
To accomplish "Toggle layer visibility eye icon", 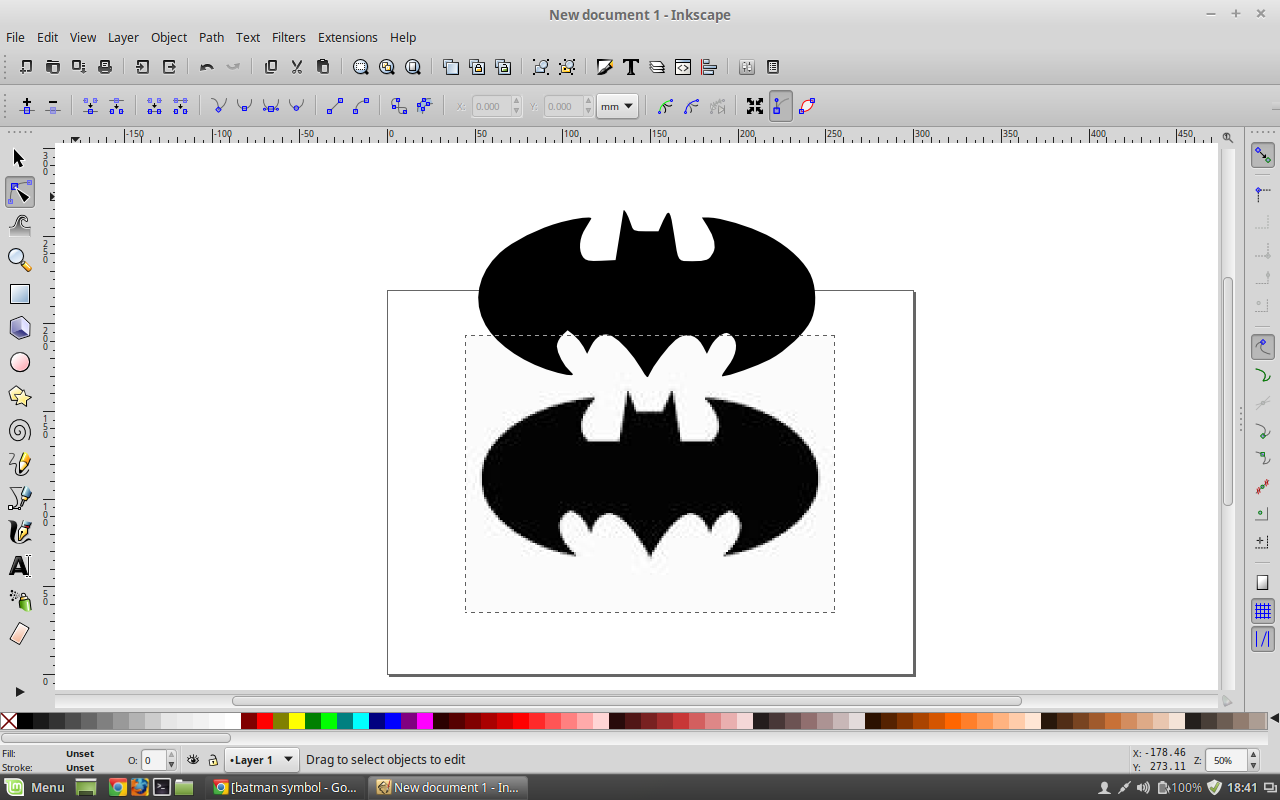I will click(193, 760).
